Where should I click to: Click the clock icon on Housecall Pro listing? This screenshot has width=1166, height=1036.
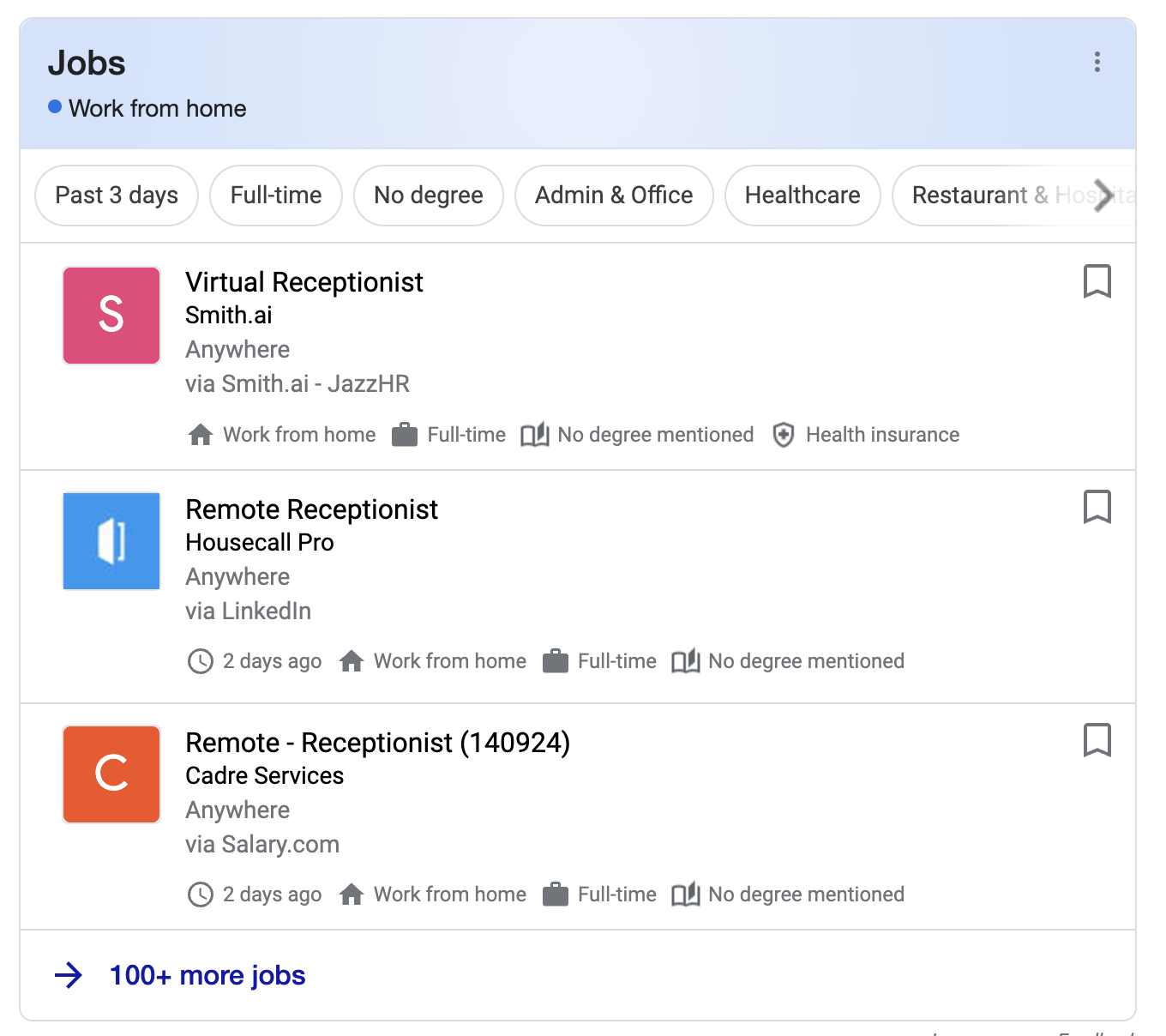tap(200, 661)
